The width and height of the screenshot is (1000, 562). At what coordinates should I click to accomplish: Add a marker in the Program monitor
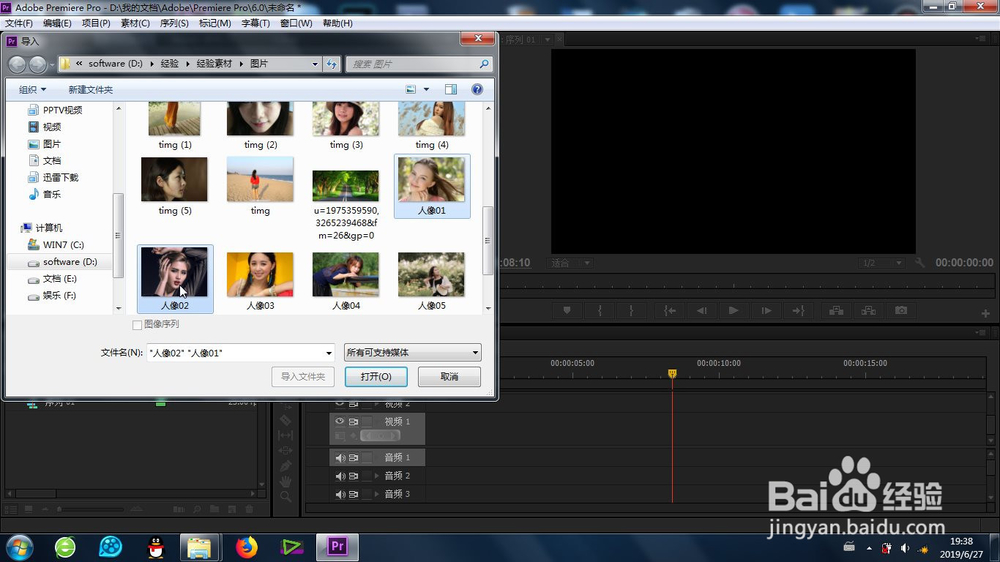[566, 311]
